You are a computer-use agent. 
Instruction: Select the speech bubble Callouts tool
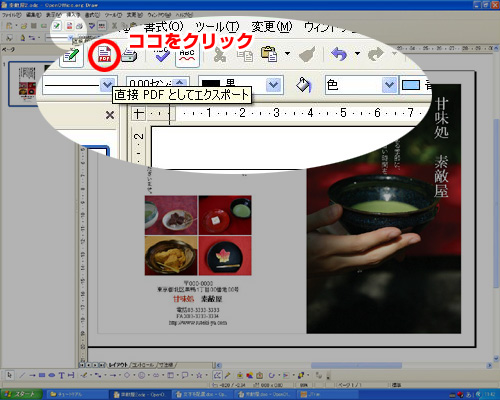coord(185,375)
